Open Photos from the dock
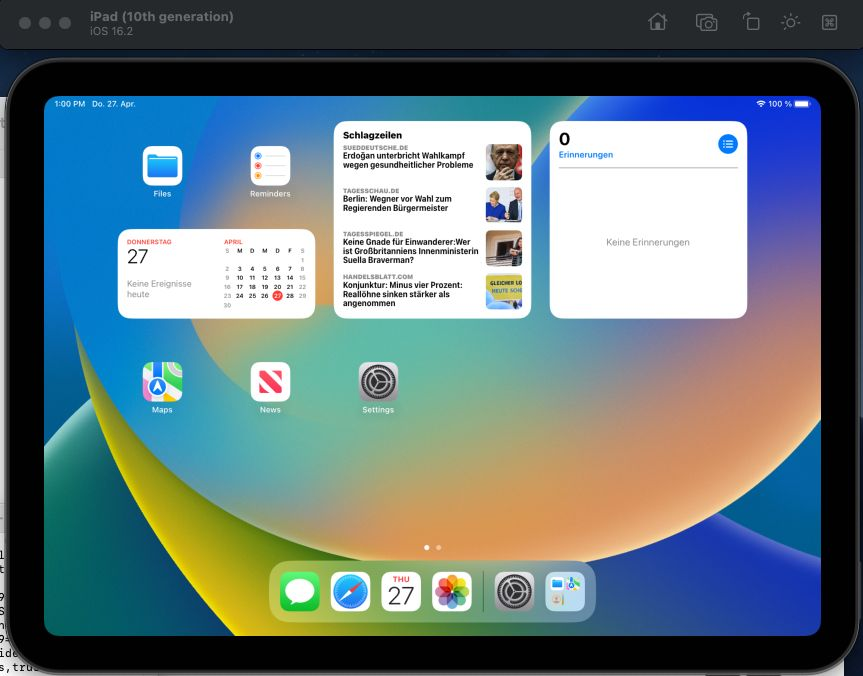Image resolution: width=863 pixels, height=676 pixels. (x=452, y=592)
